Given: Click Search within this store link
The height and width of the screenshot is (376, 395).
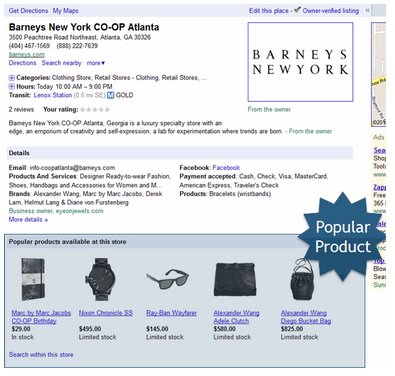Looking at the screenshot, I should tap(41, 355).
